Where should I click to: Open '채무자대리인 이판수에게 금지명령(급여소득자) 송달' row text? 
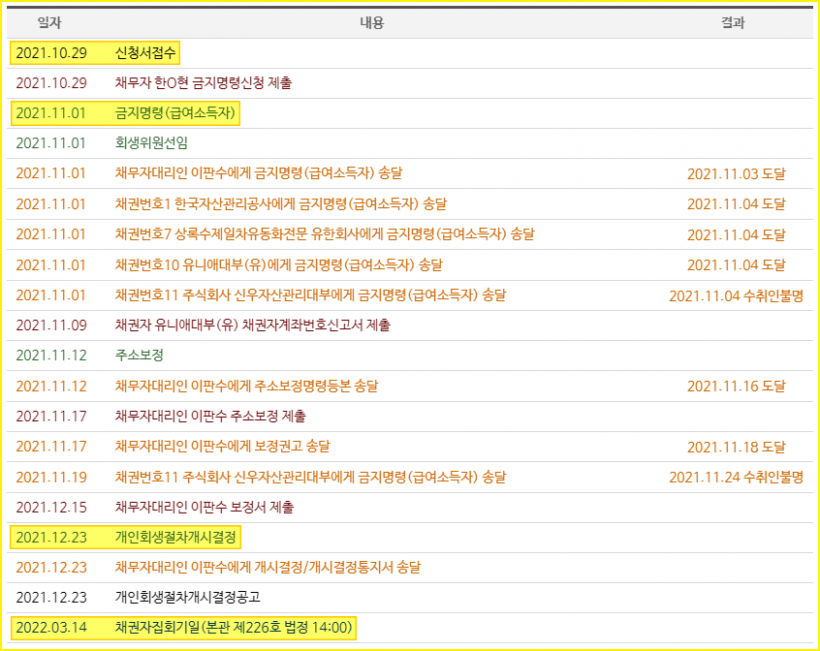tap(259, 173)
